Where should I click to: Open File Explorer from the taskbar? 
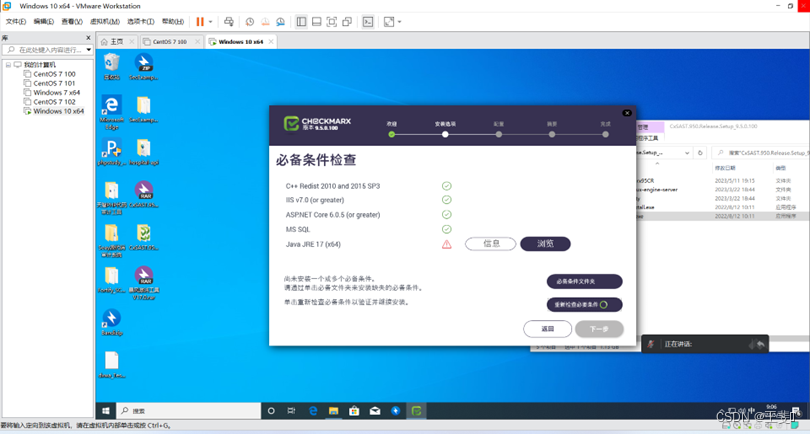[x=333, y=411]
